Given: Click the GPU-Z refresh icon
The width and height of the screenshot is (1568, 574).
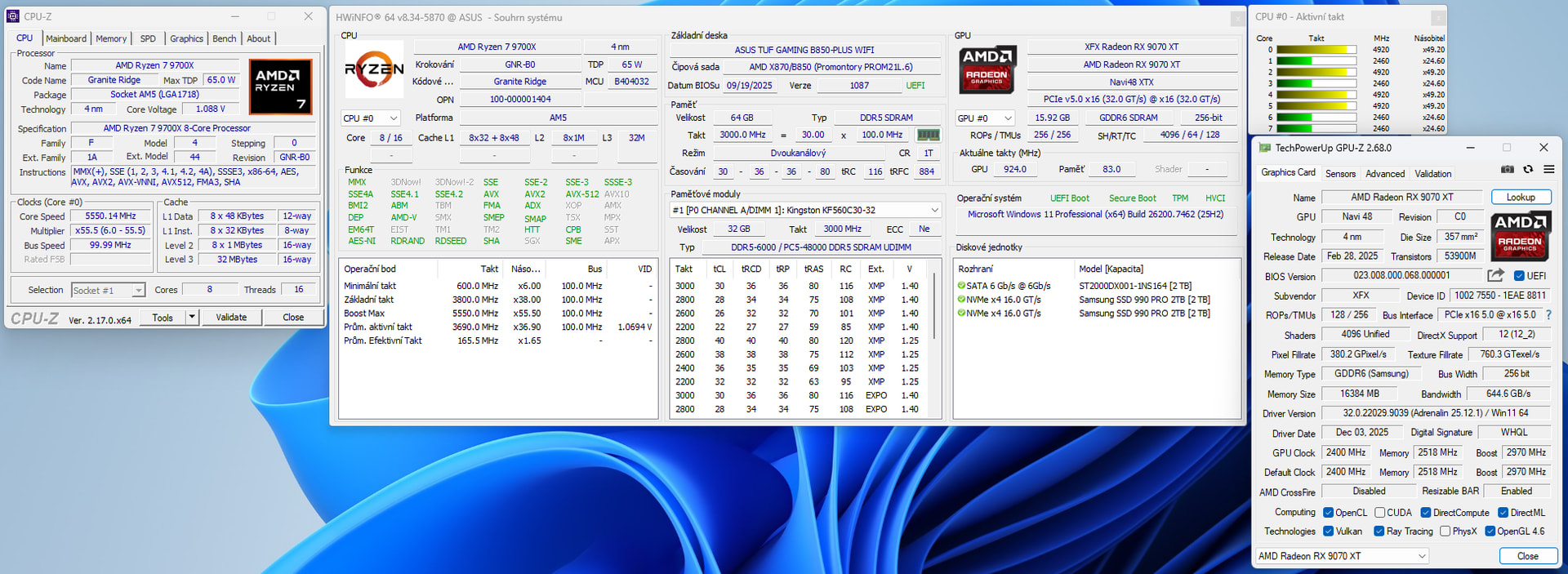Looking at the screenshot, I should [1528, 170].
